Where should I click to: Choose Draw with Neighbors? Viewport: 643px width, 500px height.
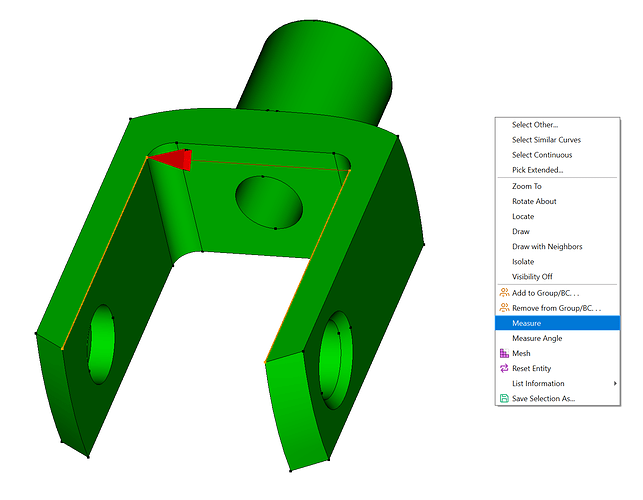tap(557, 247)
